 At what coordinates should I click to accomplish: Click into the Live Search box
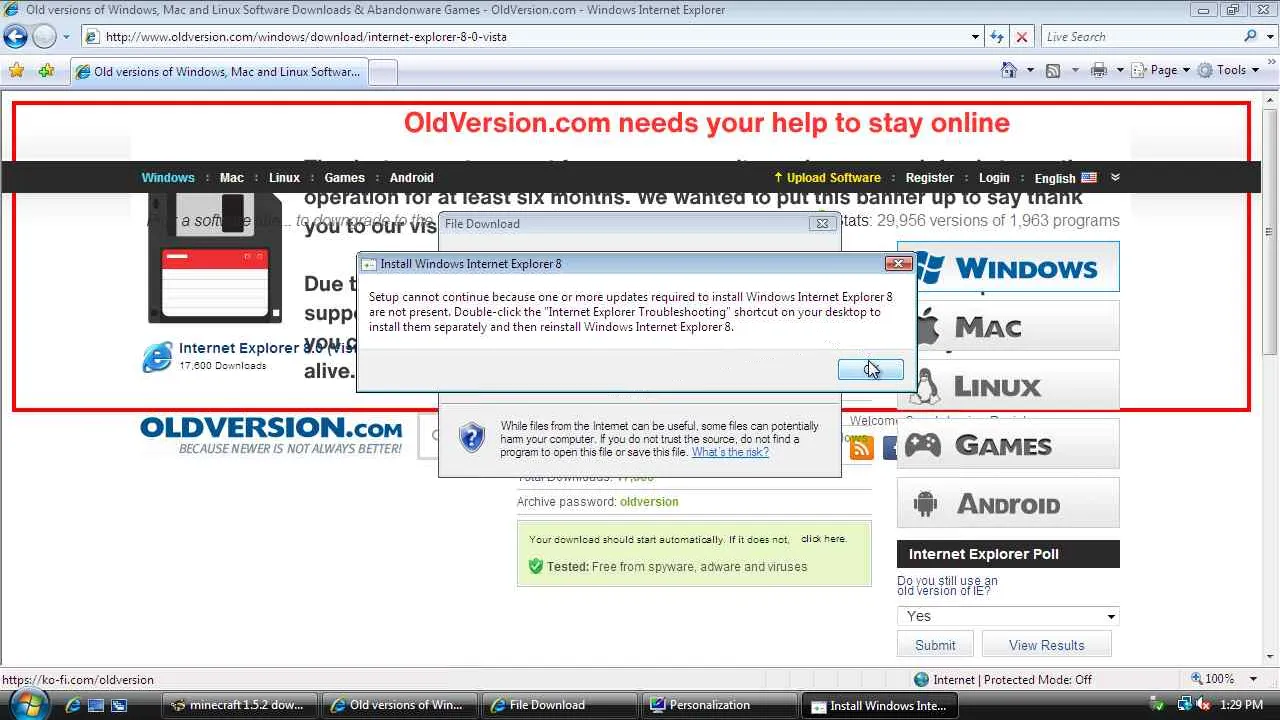[x=1139, y=37]
